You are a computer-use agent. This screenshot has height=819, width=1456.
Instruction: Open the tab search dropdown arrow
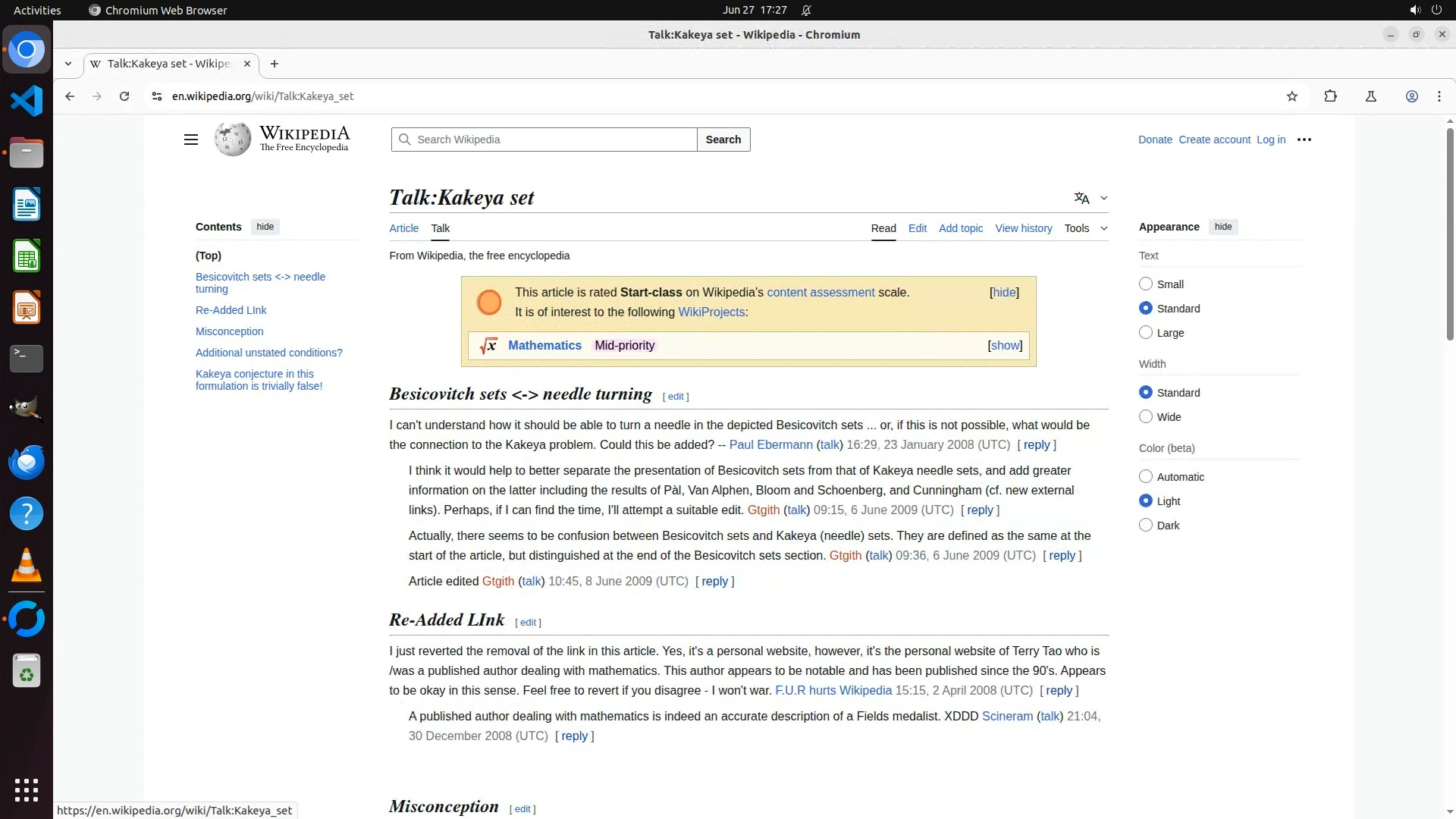click(x=68, y=64)
